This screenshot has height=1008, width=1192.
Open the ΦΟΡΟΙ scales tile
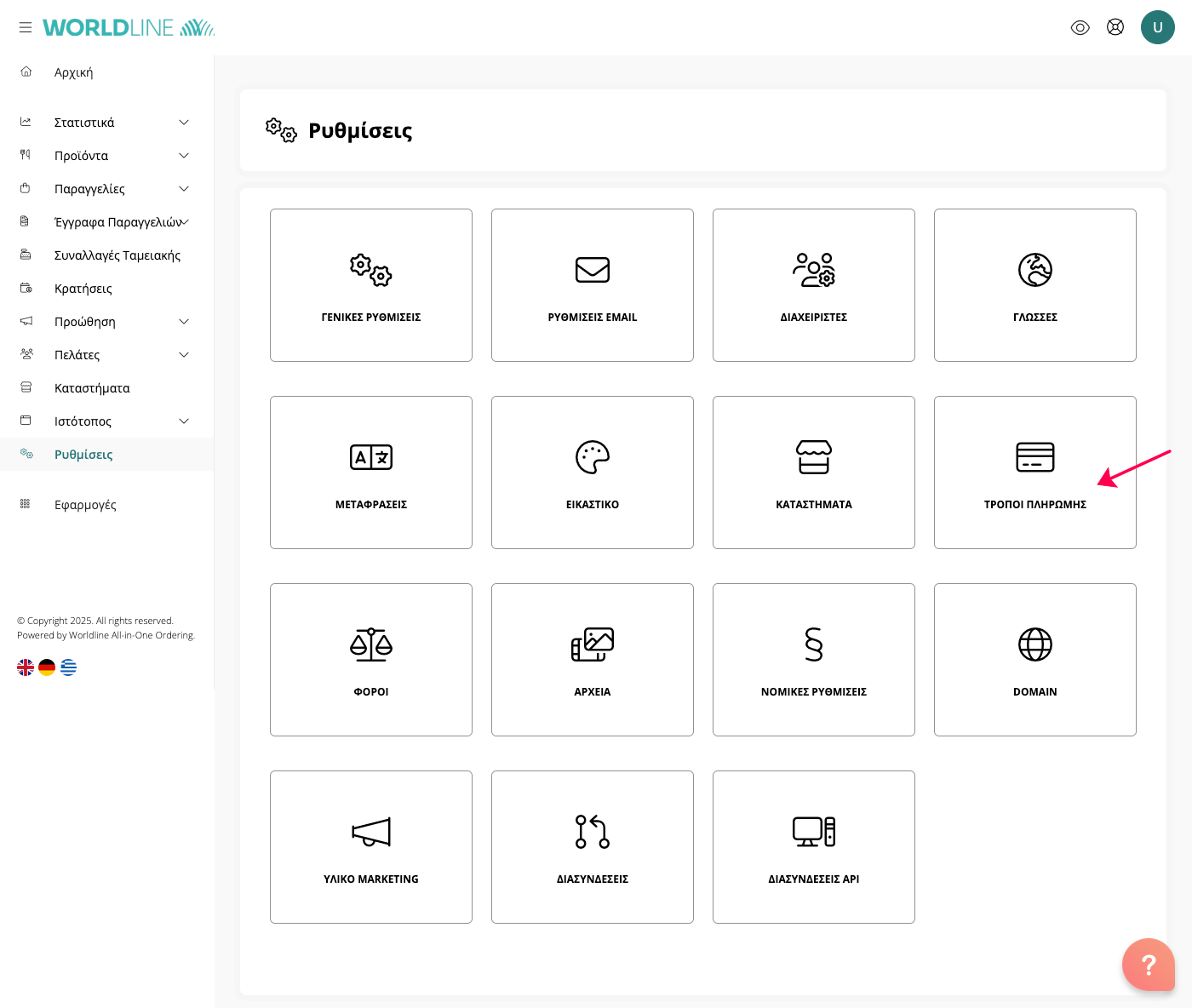(x=371, y=660)
